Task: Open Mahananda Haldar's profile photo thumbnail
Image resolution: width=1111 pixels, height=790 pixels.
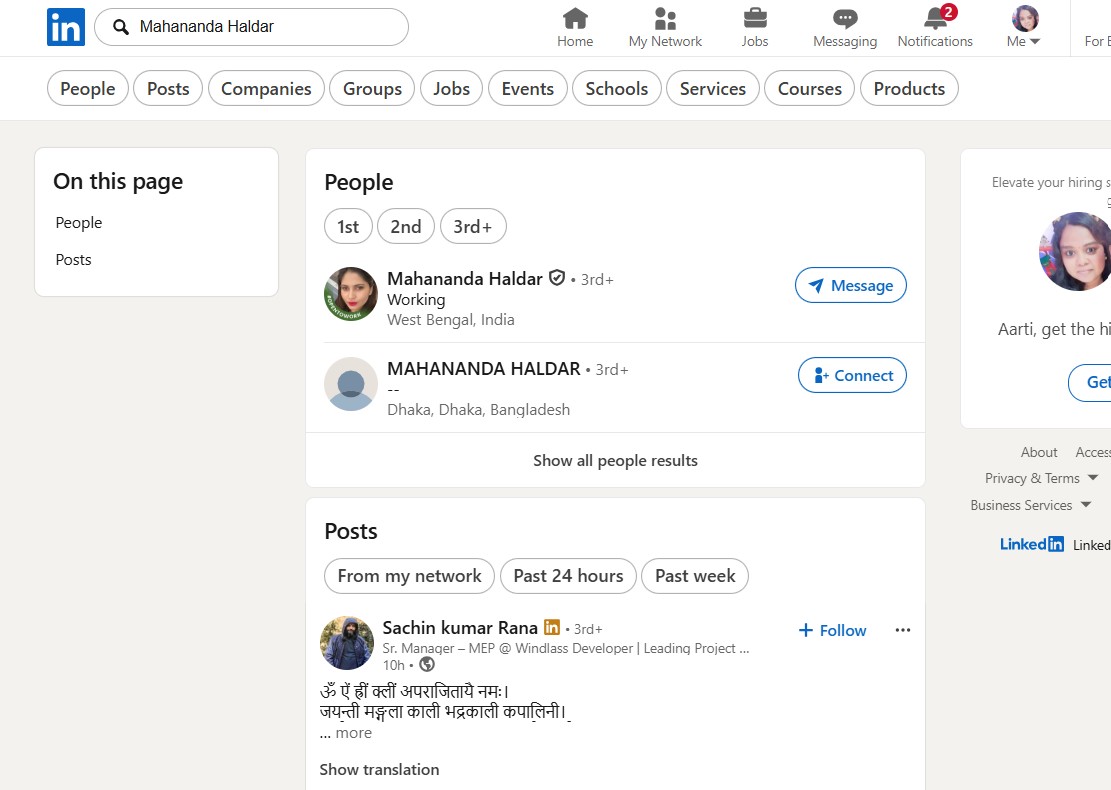Action: tap(351, 294)
